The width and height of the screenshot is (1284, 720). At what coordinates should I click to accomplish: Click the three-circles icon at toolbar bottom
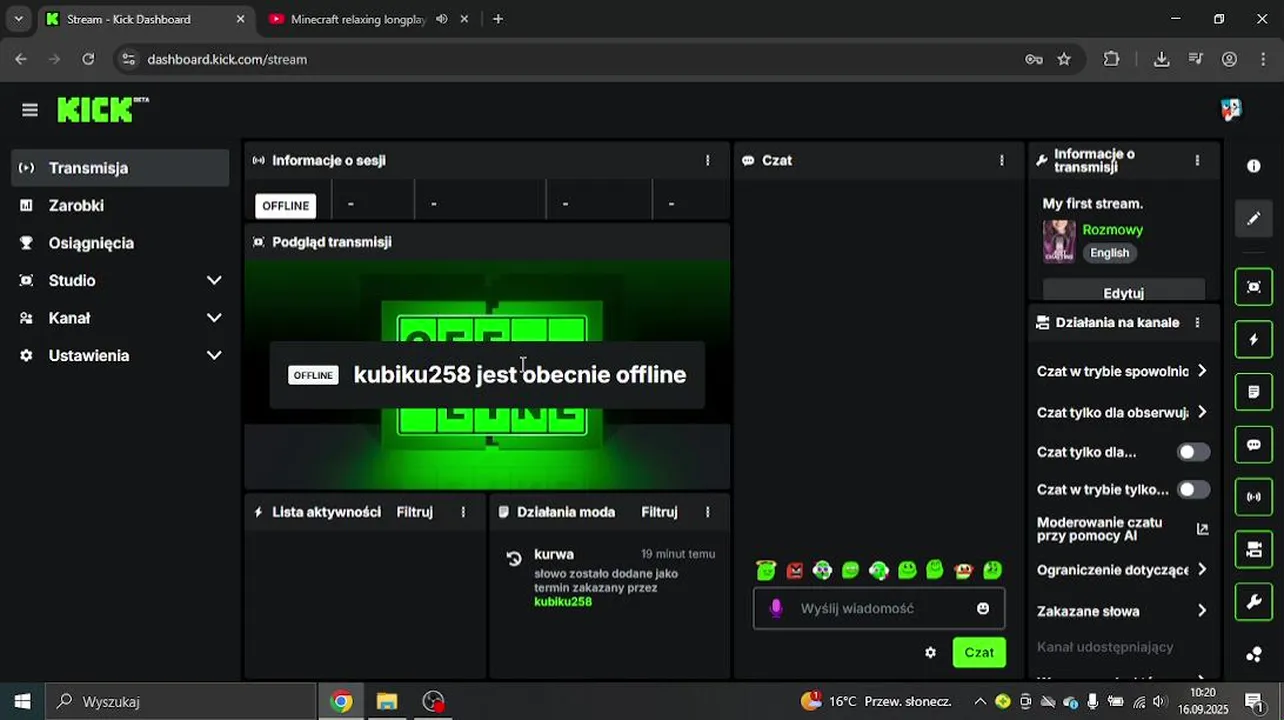coord(1254,655)
